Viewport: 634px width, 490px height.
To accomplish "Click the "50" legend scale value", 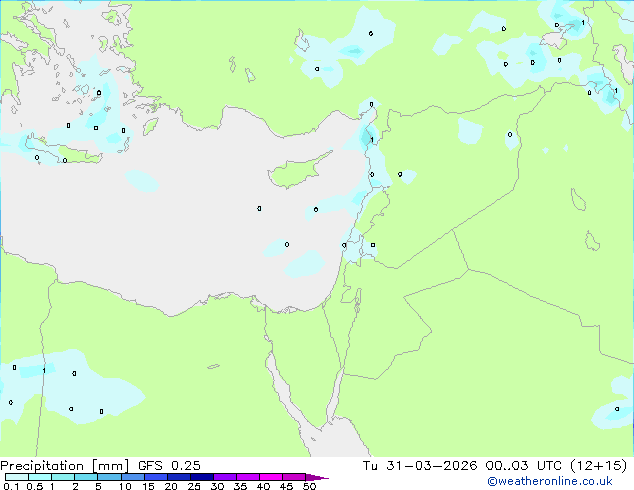I will [310, 486].
